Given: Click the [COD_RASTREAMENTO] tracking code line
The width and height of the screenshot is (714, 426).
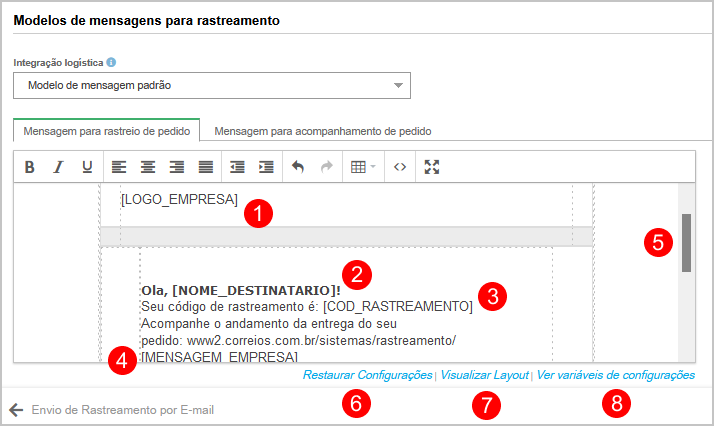Looking at the screenshot, I should click(307, 306).
